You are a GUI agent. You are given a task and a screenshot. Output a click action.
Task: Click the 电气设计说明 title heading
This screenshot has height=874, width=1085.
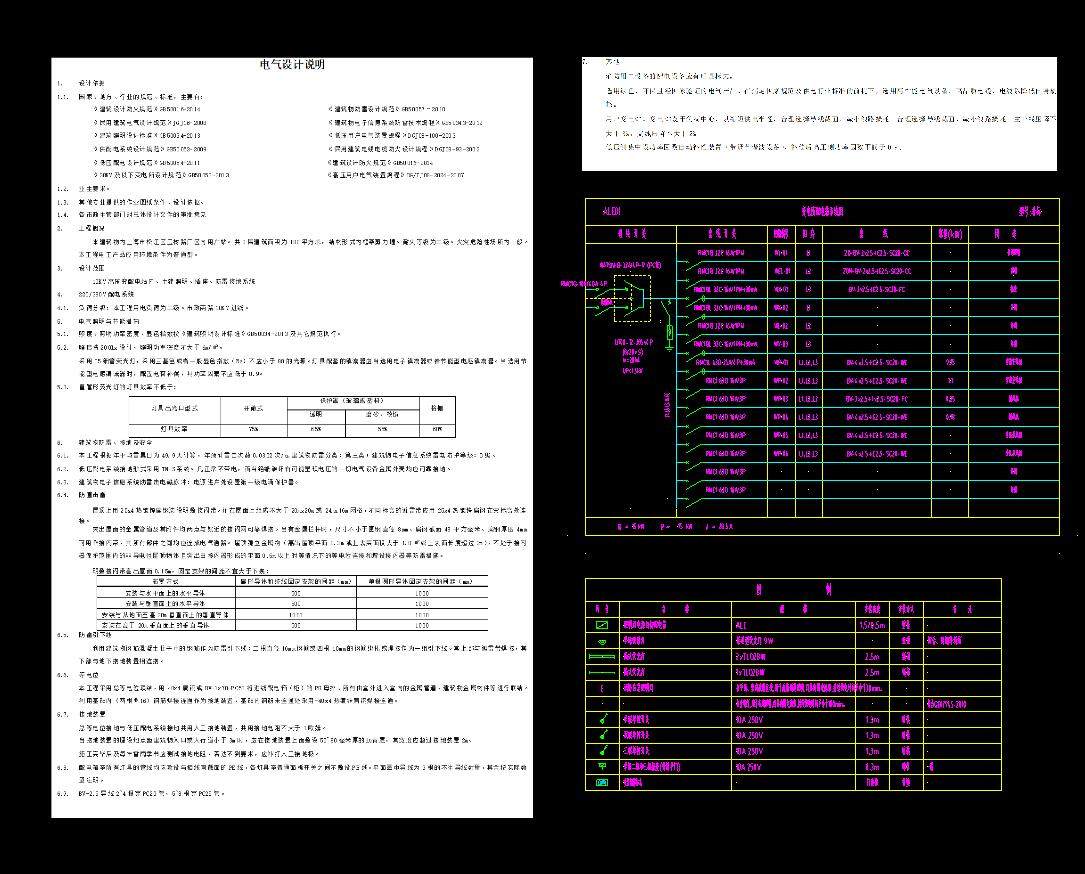(292, 65)
